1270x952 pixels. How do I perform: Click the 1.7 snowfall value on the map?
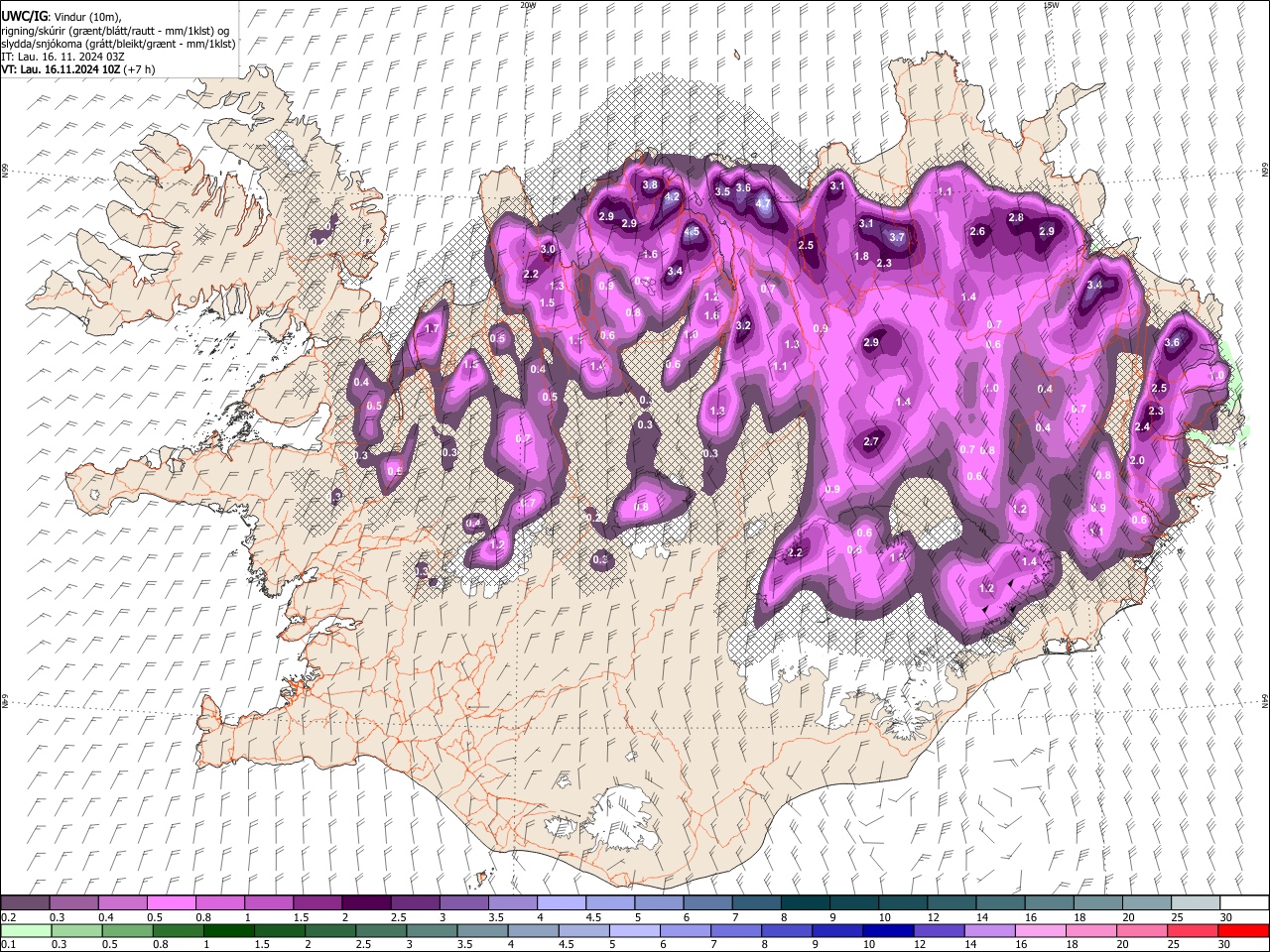click(x=432, y=328)
